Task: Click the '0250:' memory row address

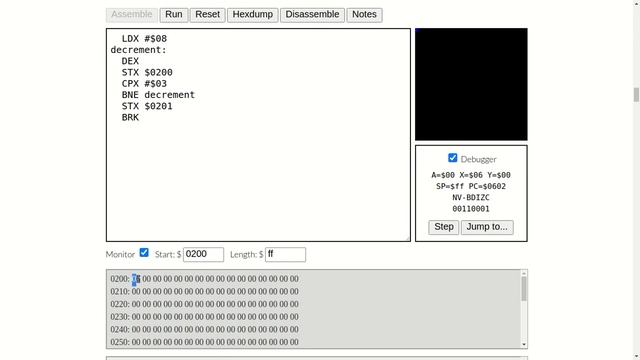Action: (x=120, y=342)
